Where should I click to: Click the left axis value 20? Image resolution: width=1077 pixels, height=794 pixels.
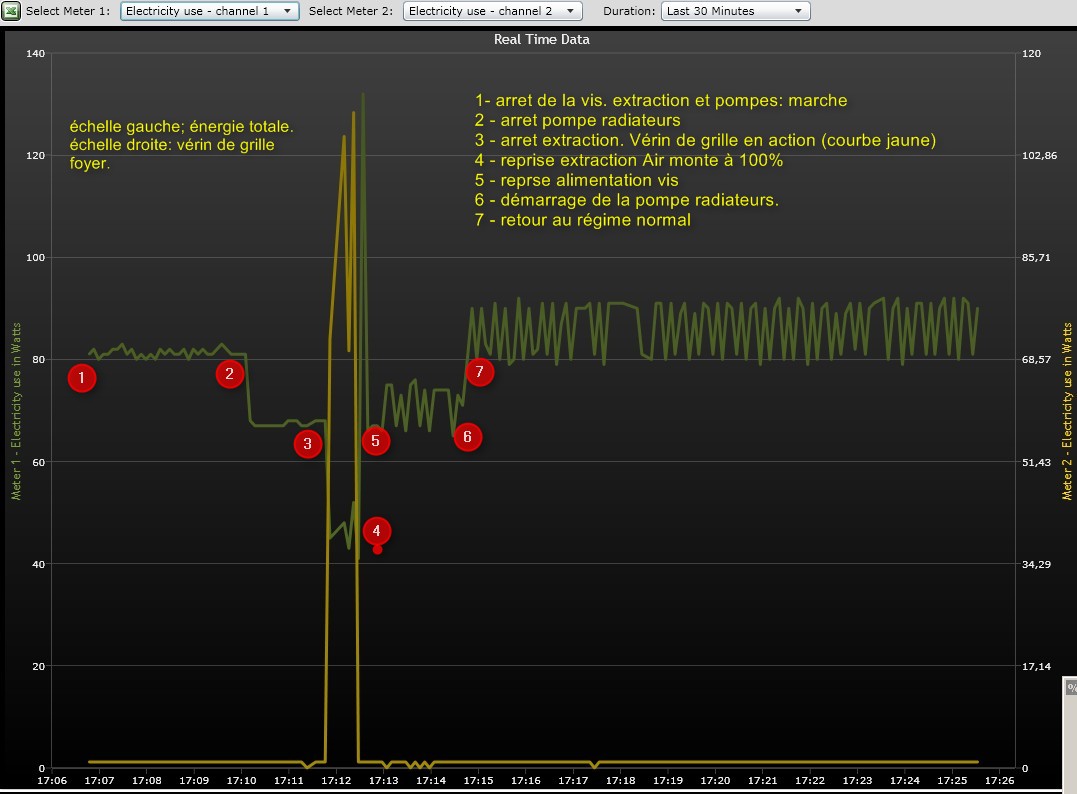coord(38,666)
